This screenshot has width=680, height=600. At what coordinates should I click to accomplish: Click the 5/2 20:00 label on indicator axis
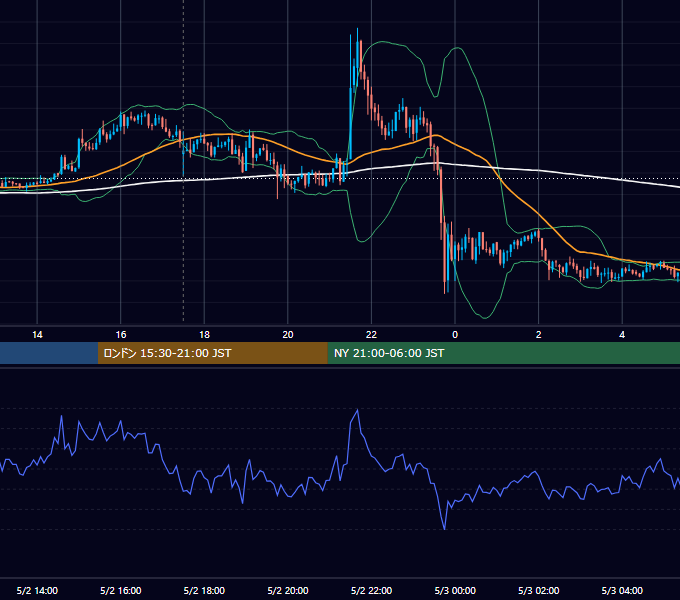pos(288,590)
